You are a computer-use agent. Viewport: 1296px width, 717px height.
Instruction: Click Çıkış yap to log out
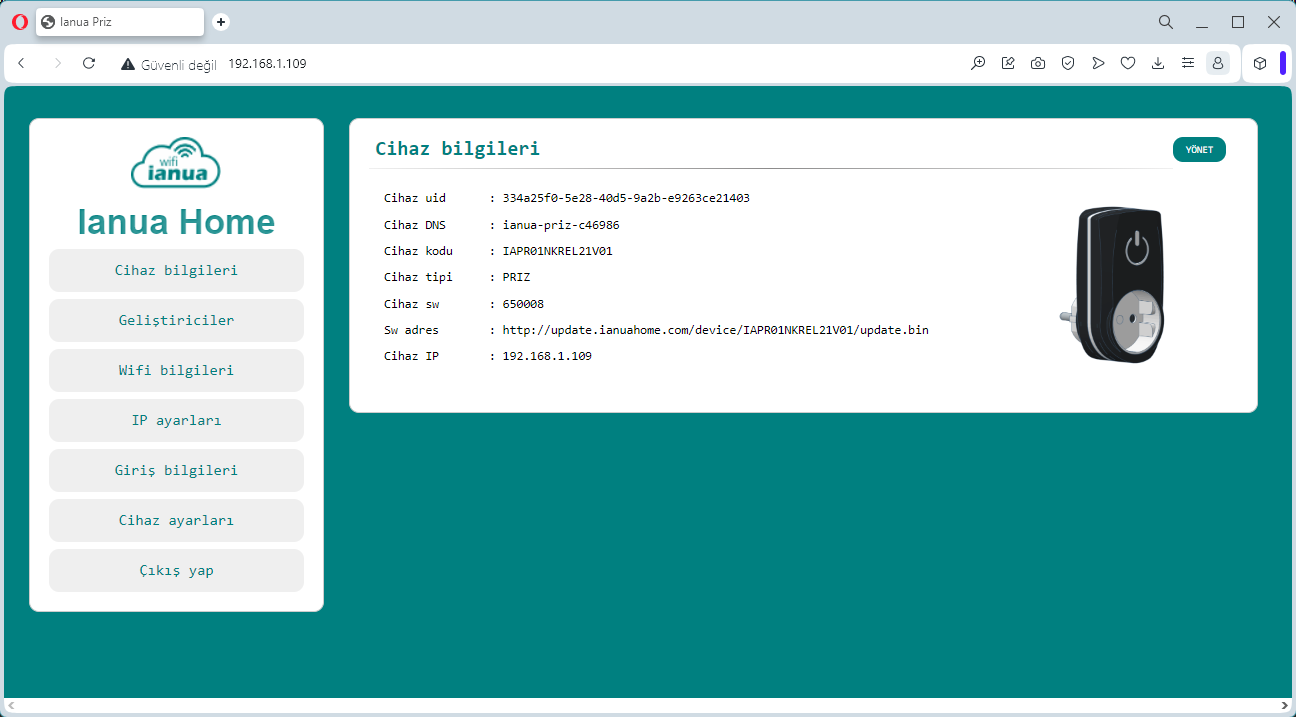pos(176,570)
